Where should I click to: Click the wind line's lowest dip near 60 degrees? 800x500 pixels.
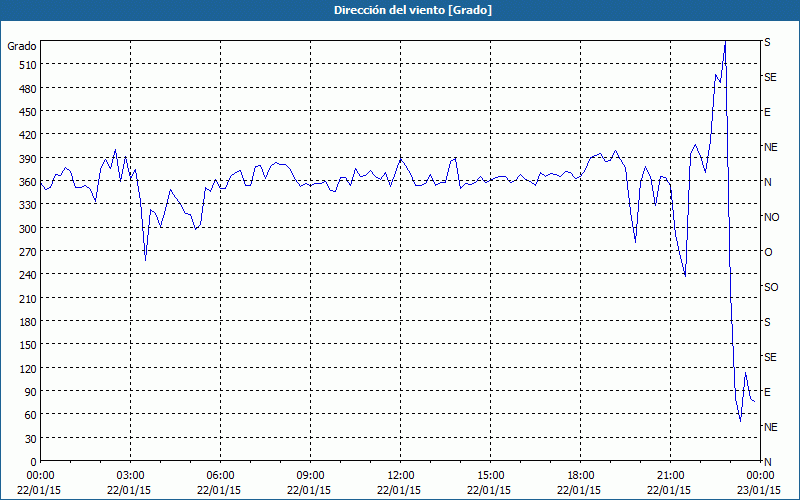tap(740, 420)
